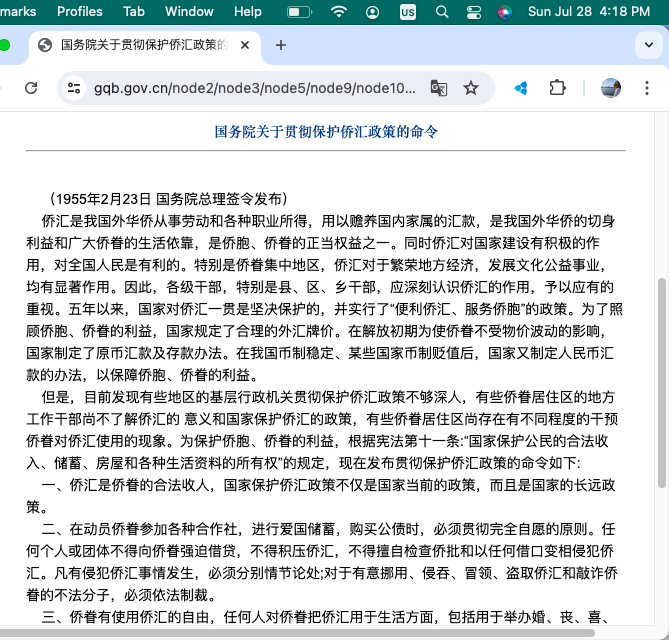Open macOS Control Center
The width and height of the screenshot is (669, 640).
coord(473,12)
